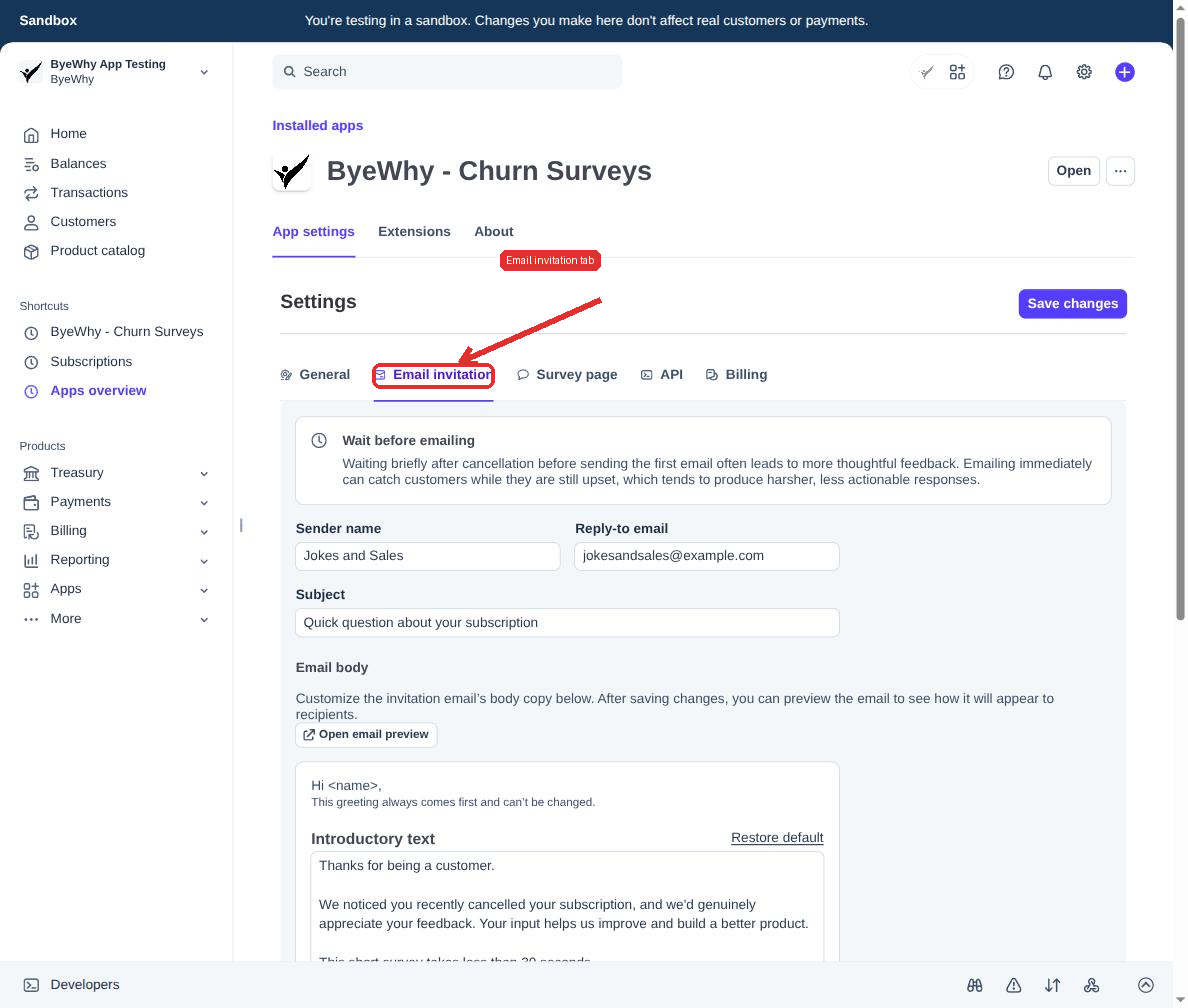This screenshot has width=1188, height=1008.
Task: Click the Restore default link
Action: (x=777, y=838)
